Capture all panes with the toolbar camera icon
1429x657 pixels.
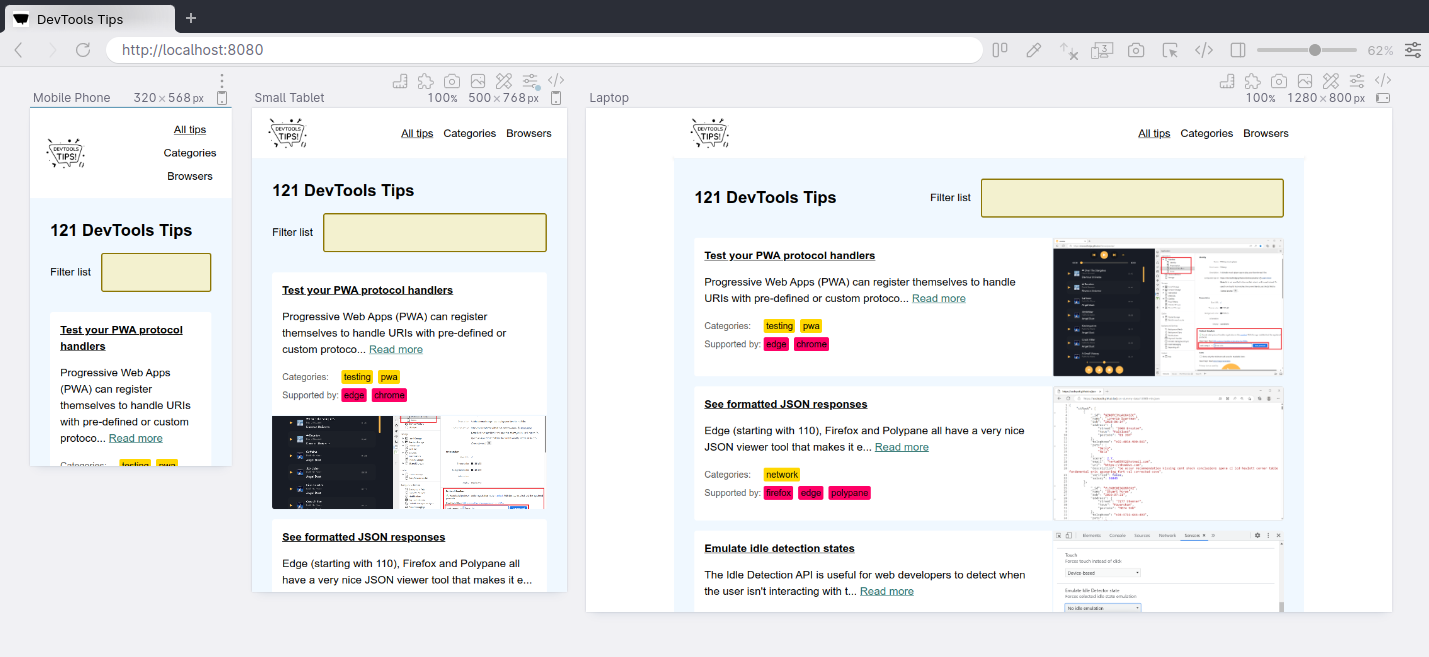click(x=1135, y=49)
